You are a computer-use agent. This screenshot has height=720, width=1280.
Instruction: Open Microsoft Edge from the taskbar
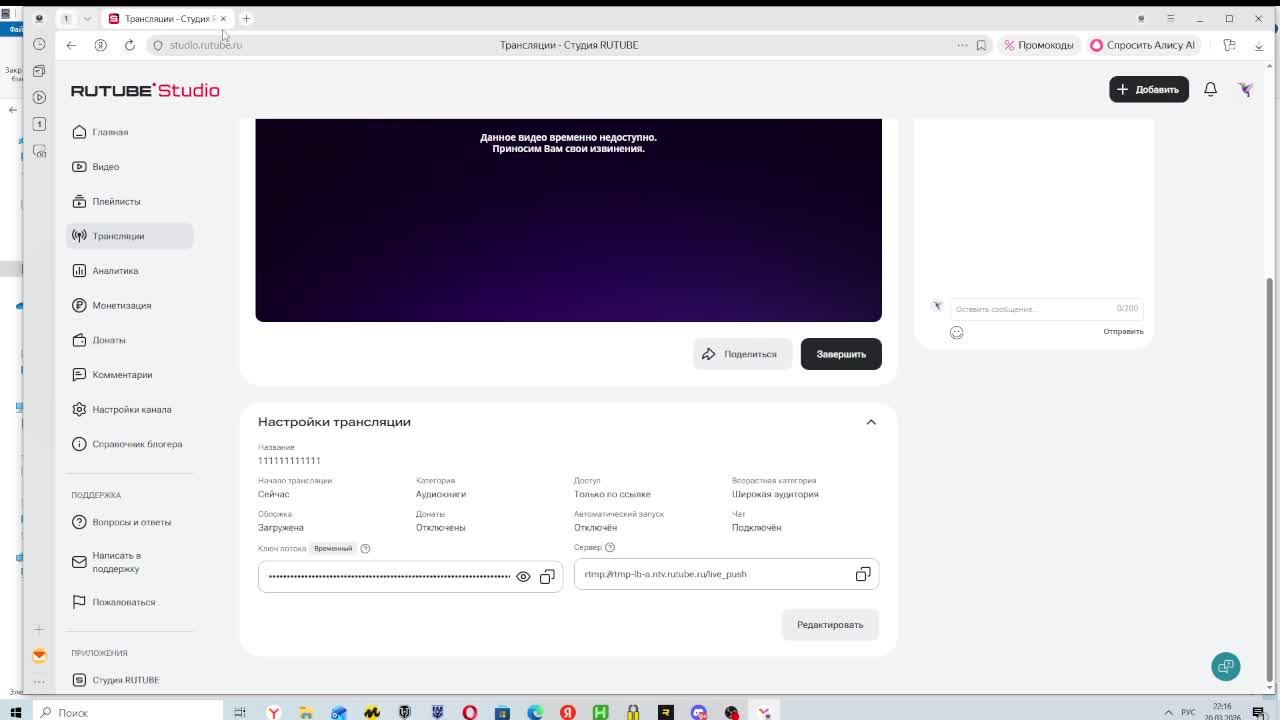coord(535,712)
